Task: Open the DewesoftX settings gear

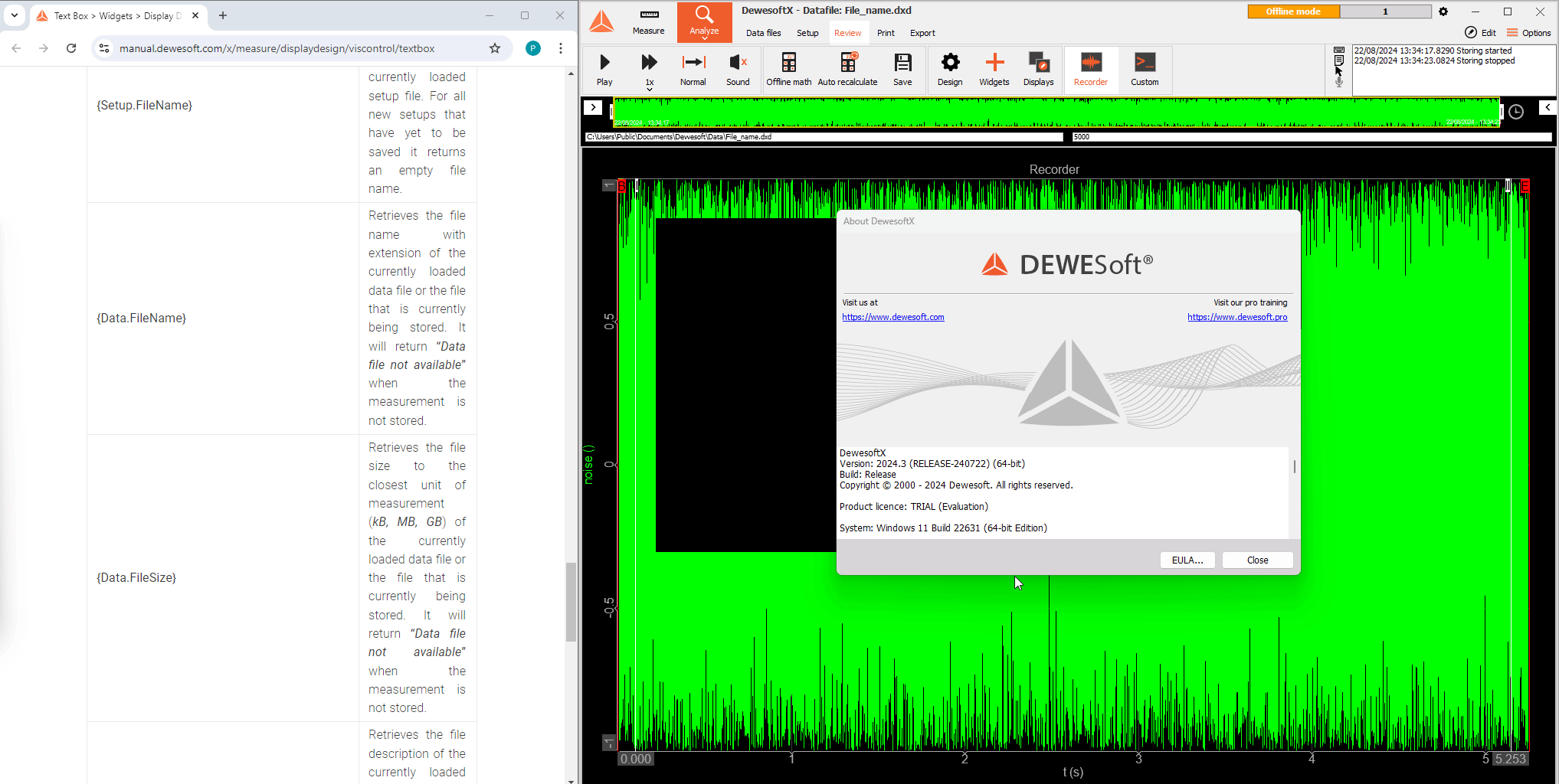Action: (x=1443, y=11)
